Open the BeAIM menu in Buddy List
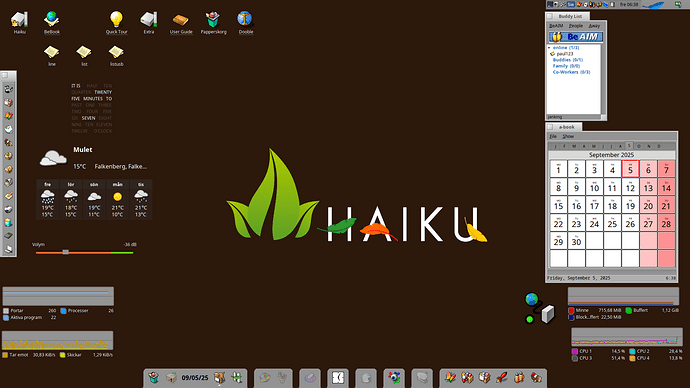690x388 pixels. click(556, 26)
